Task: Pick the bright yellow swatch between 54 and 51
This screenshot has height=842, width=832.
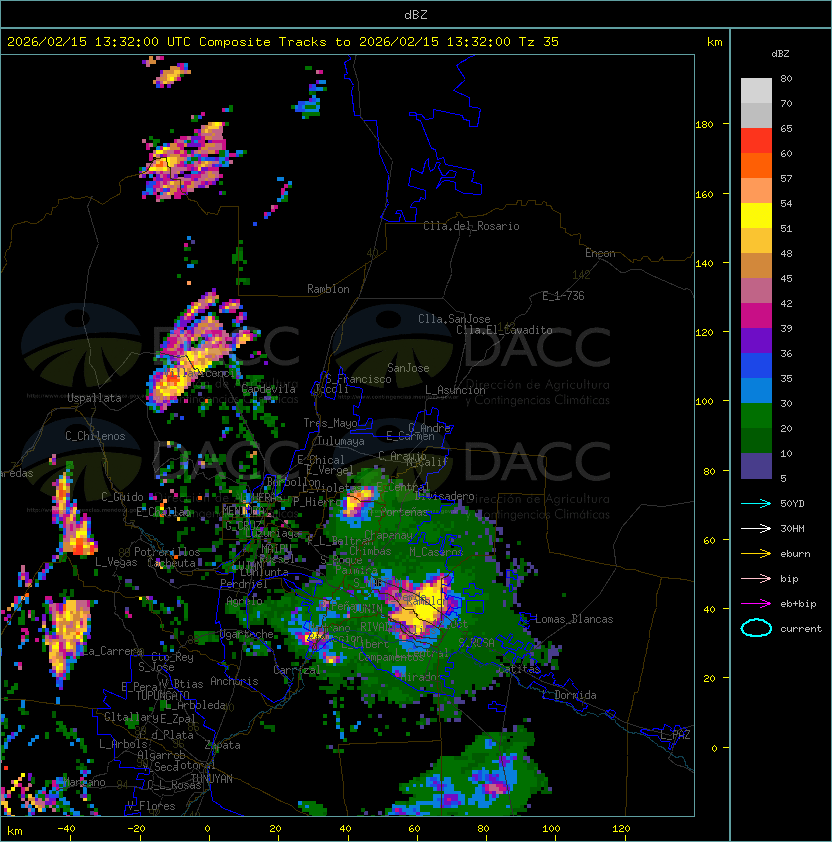Action: 756,215
